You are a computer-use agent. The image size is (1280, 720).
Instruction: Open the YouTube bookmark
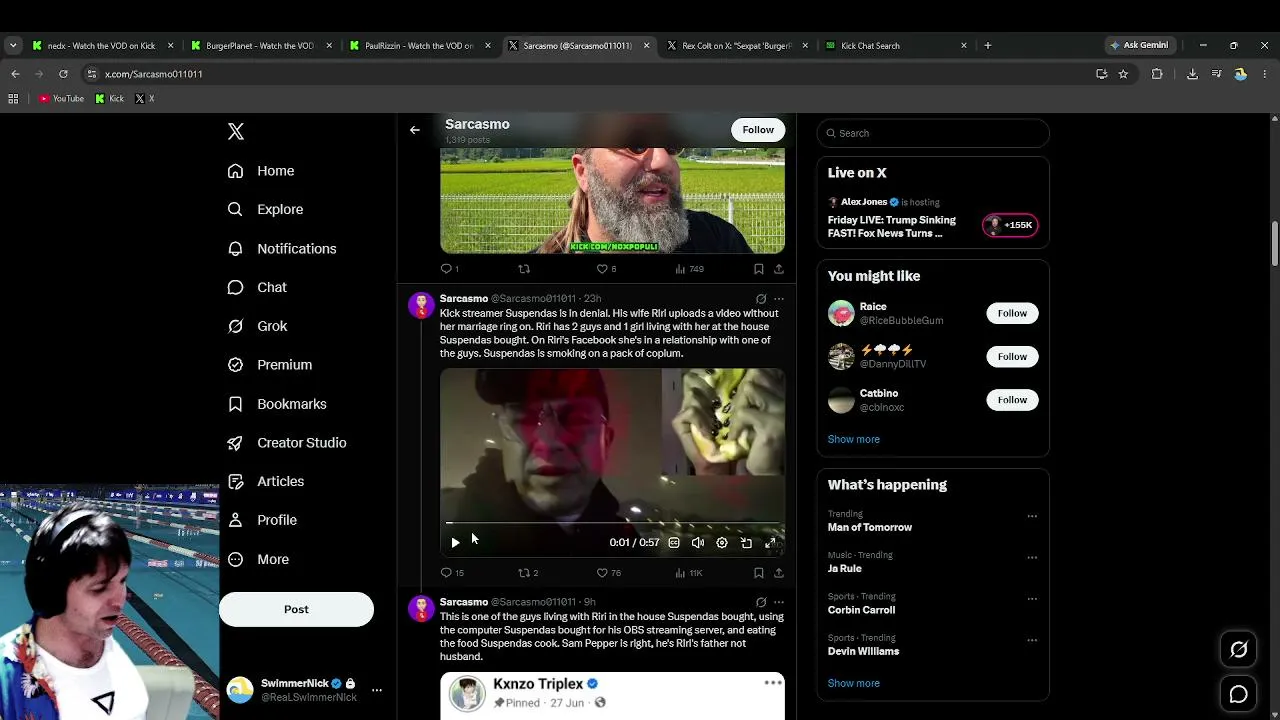61,99
